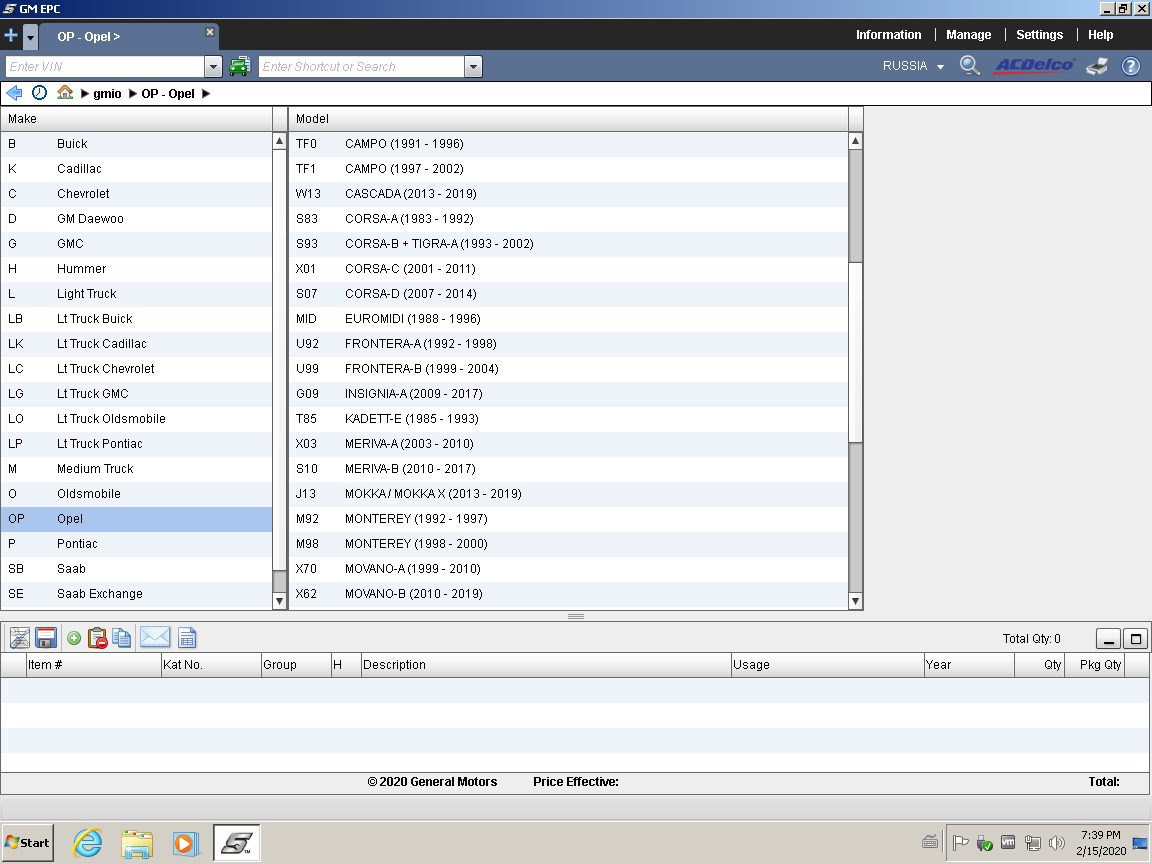Close the OP - Opel tab
This screenshot has height=864, width=1152.
209,32
